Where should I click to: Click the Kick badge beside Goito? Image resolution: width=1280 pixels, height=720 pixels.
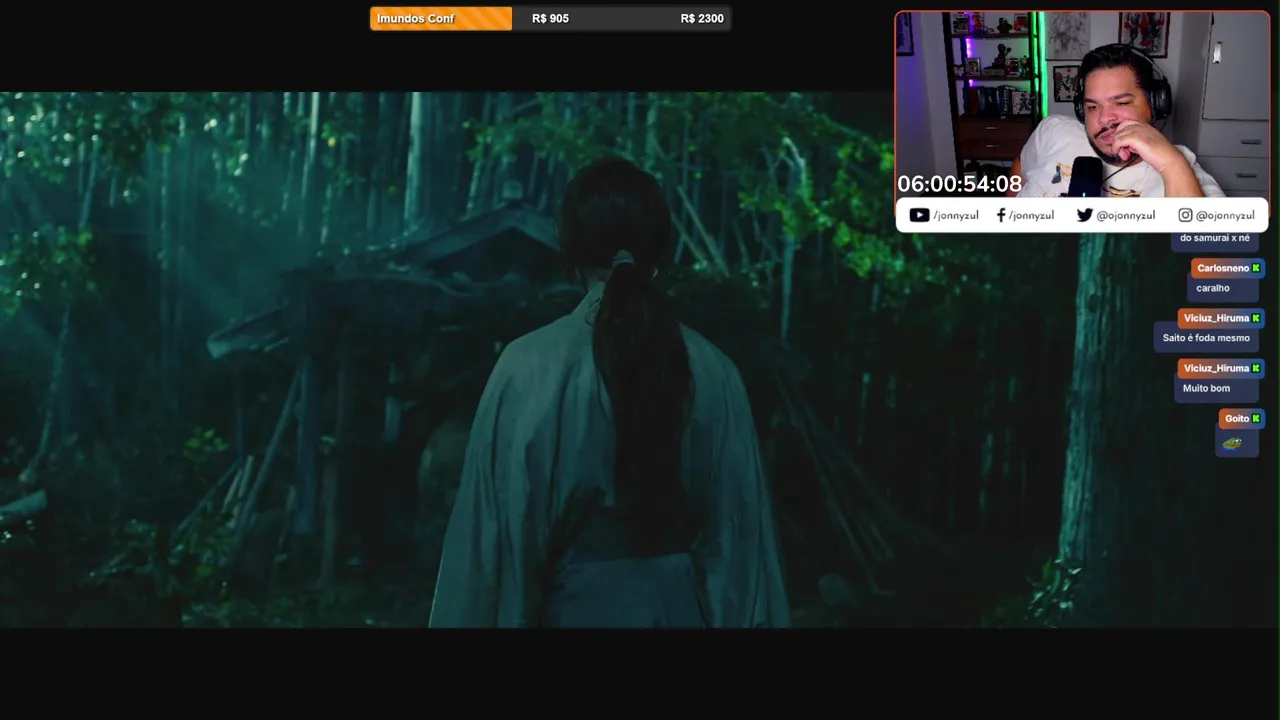tap(1256, 418)
